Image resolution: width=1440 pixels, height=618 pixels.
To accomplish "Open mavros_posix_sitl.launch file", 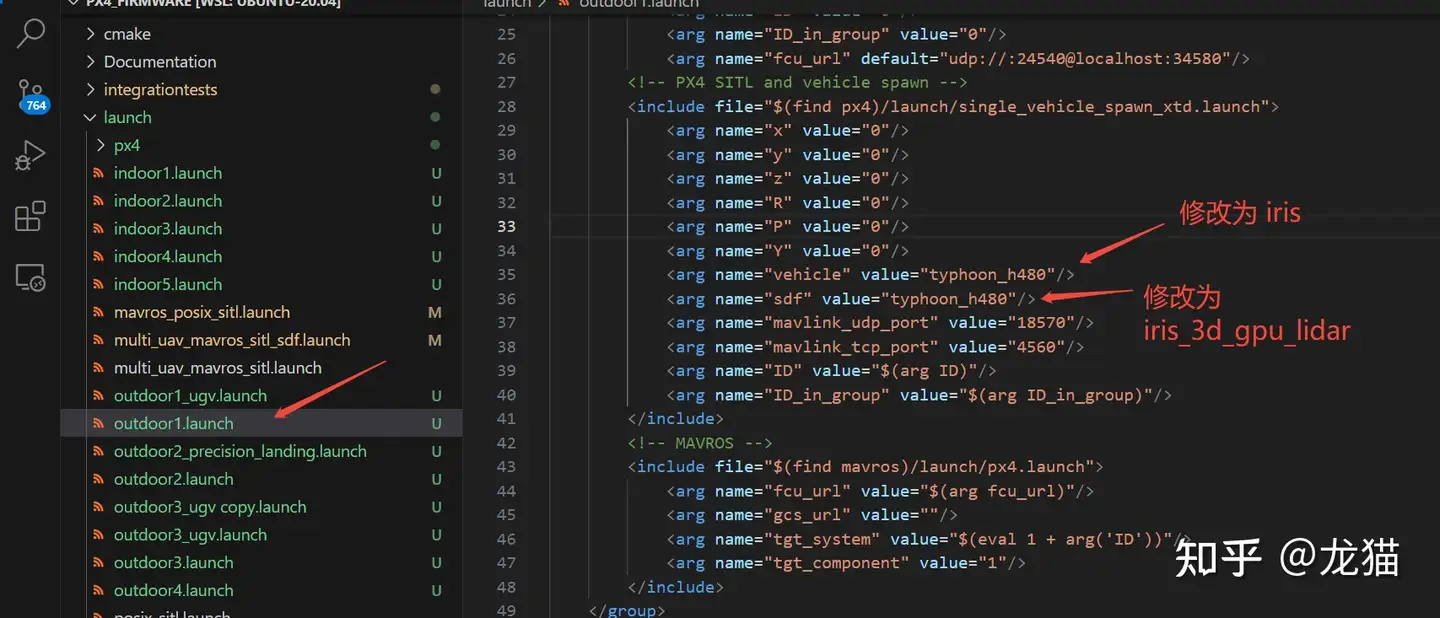I will [x=202, y=313].
